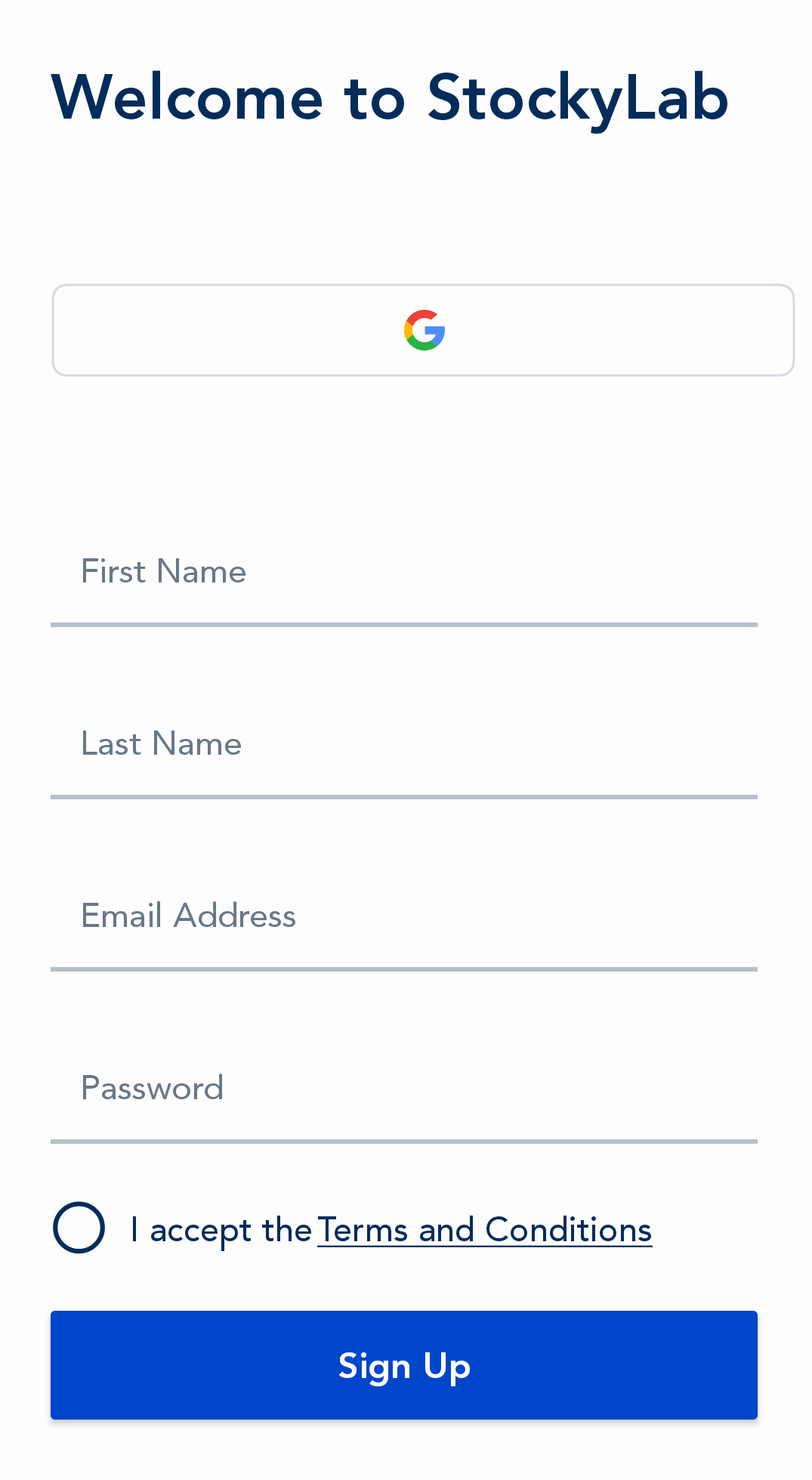Click the Last Name placeholder text
The image size is (812, 1480).
161,744
